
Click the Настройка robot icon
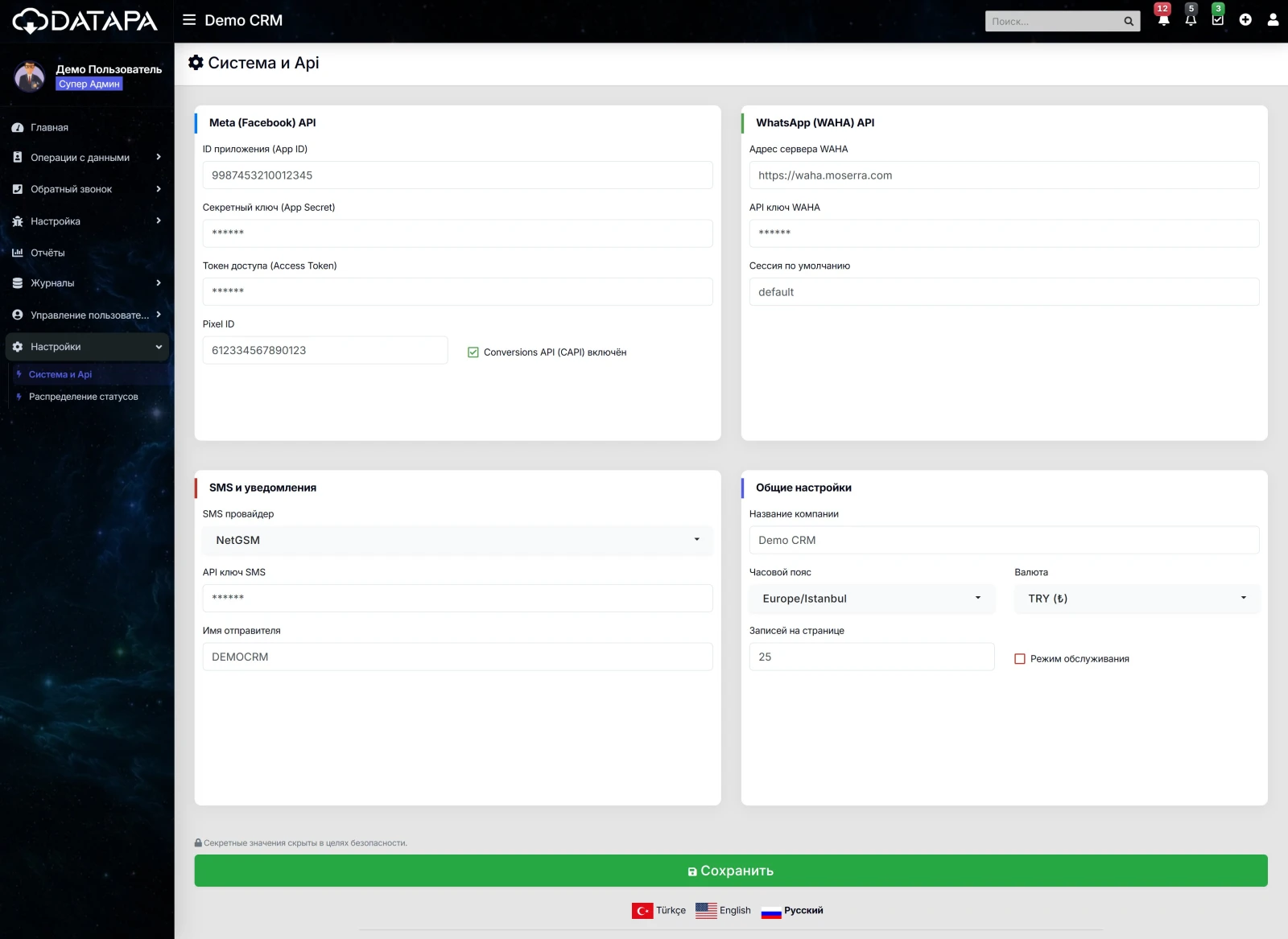(x=18, y=221)
